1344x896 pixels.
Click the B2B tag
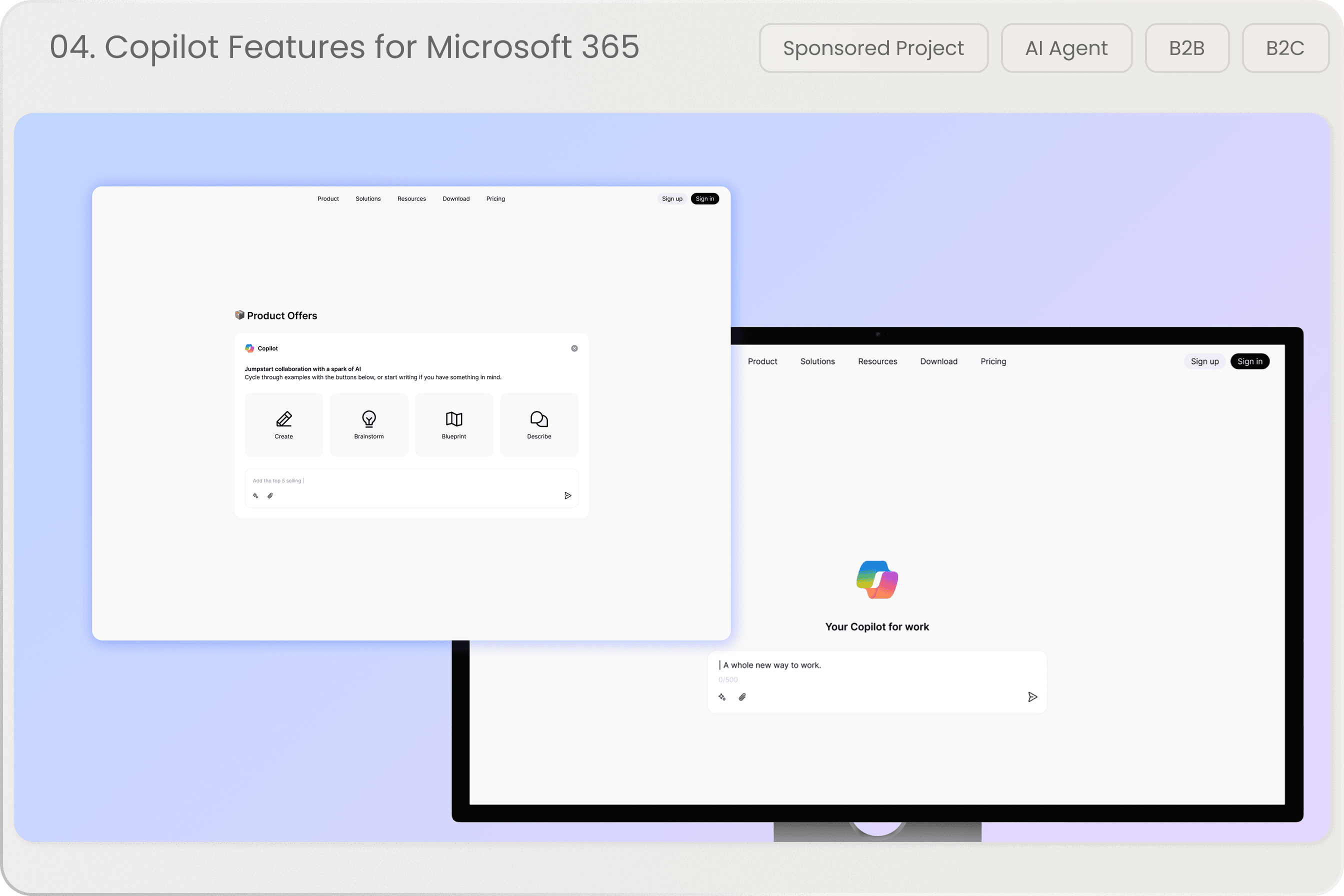point(1187,48)
